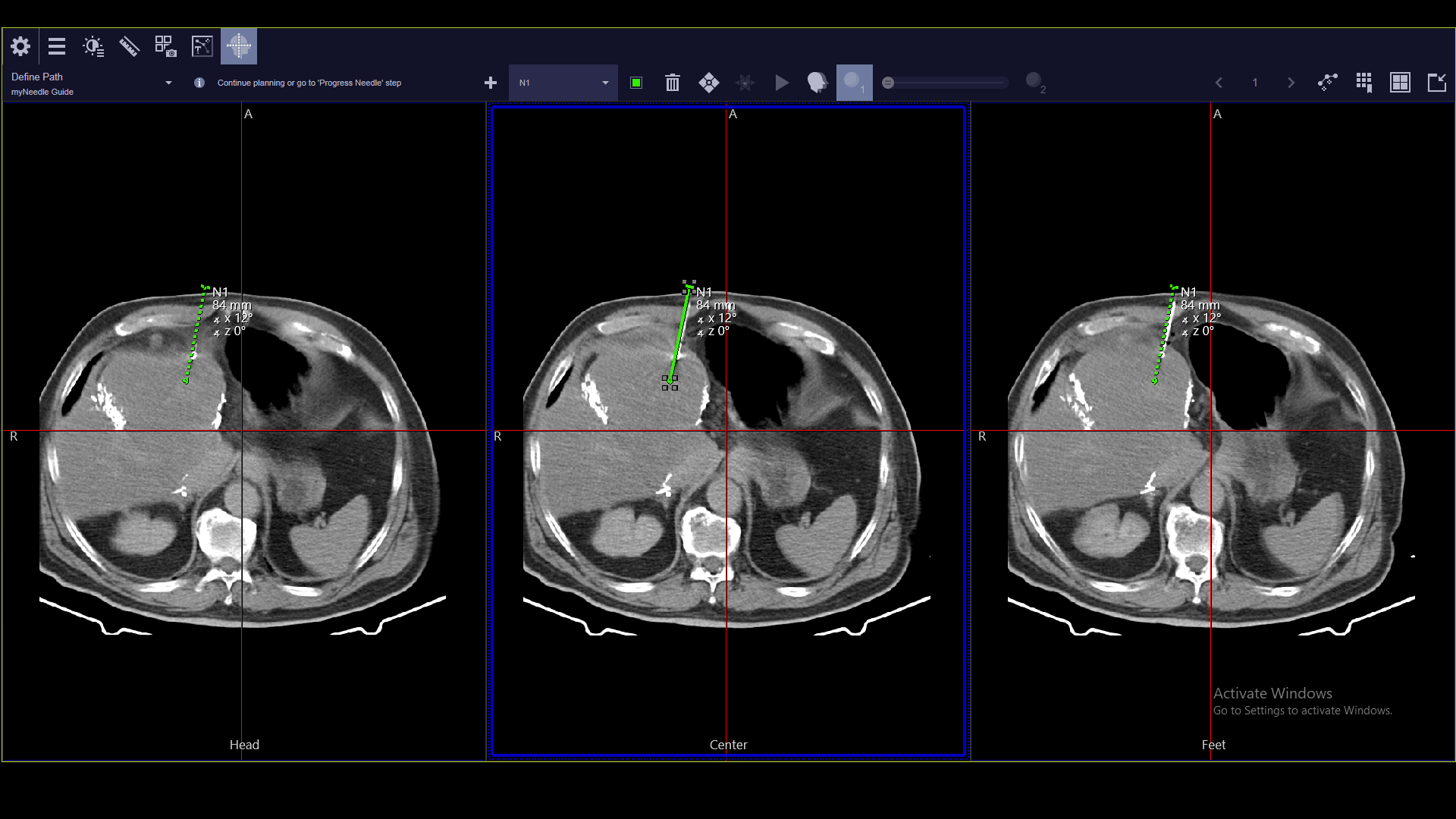Select the grid with bookmark icon
Viewport: 1456px width, 819px height.
pyautogui.click(x=1364, y=83)
